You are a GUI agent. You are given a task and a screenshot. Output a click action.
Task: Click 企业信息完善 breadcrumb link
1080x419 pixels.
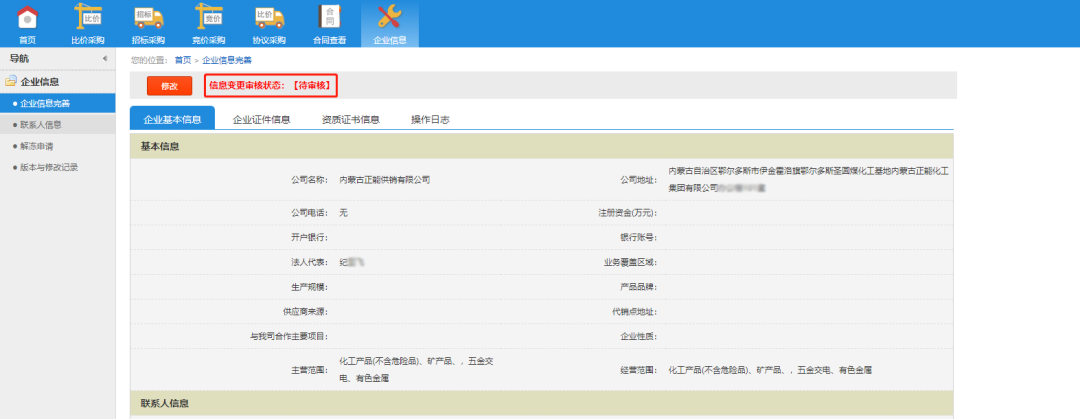click(227, 60)
